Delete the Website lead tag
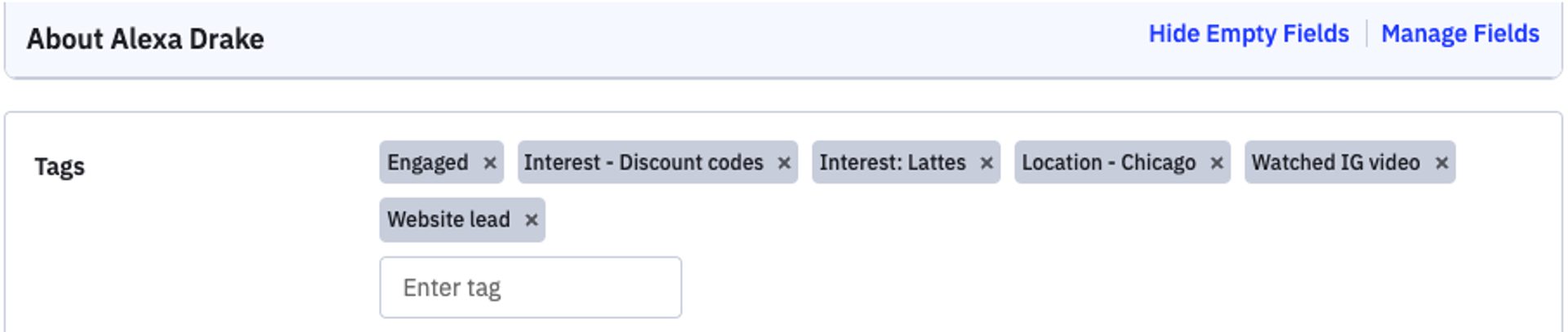 pos(532,220)
